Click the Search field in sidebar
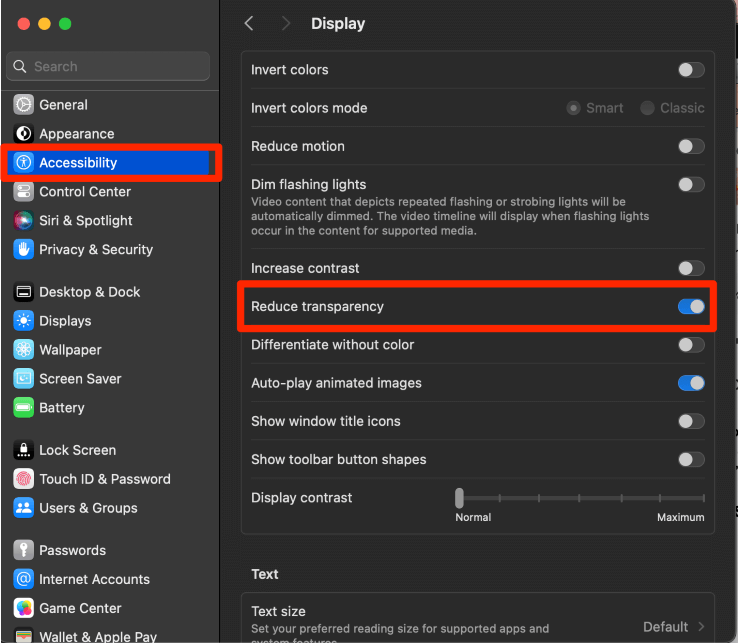 tap(110, 67)
